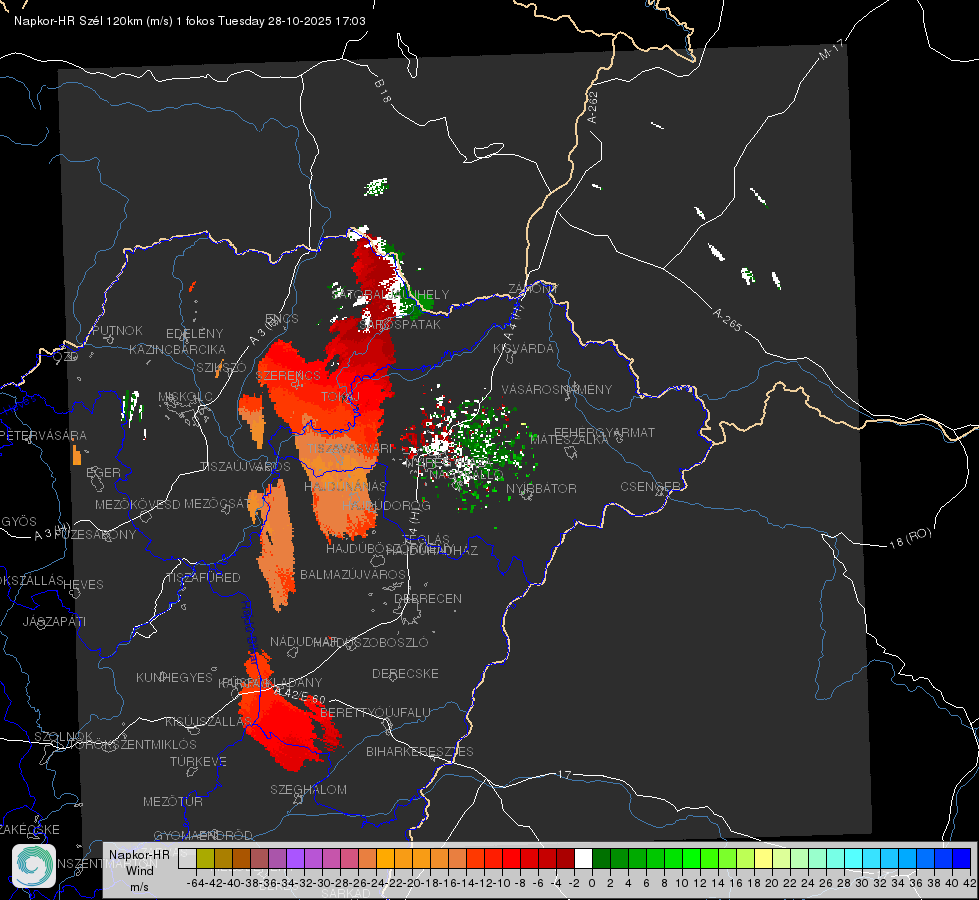Click the swirl logo icon at bottom-left
Screen dimensions: 979x900
click(34, 866)
